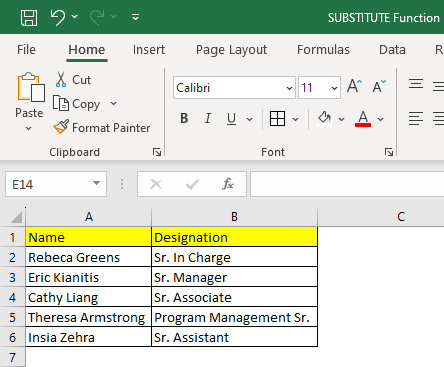This screenshot has width=444, height=367.
Task: Select column A header
Action: coord(89,217)
